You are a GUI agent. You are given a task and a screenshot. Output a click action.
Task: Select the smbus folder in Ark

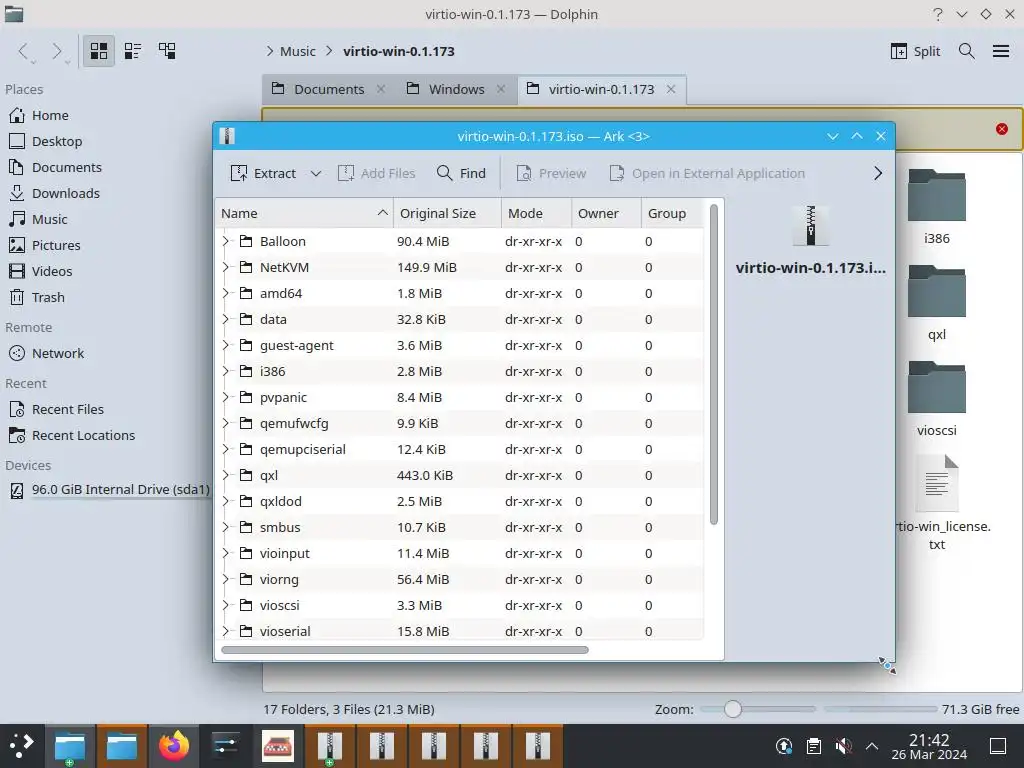(x=460, y=527)
